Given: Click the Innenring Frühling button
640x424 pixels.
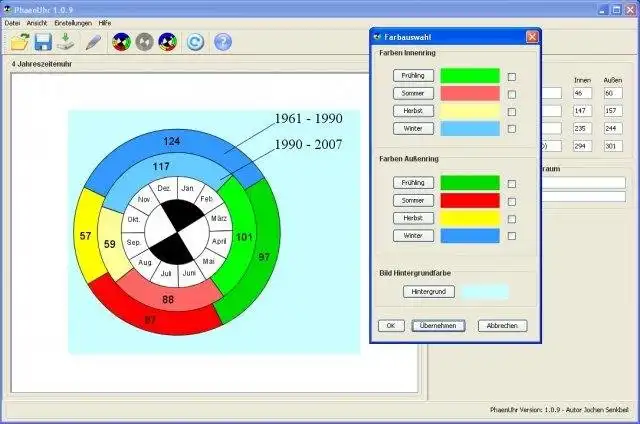Looking at the screenshot, I should click(x=413, y=76).
